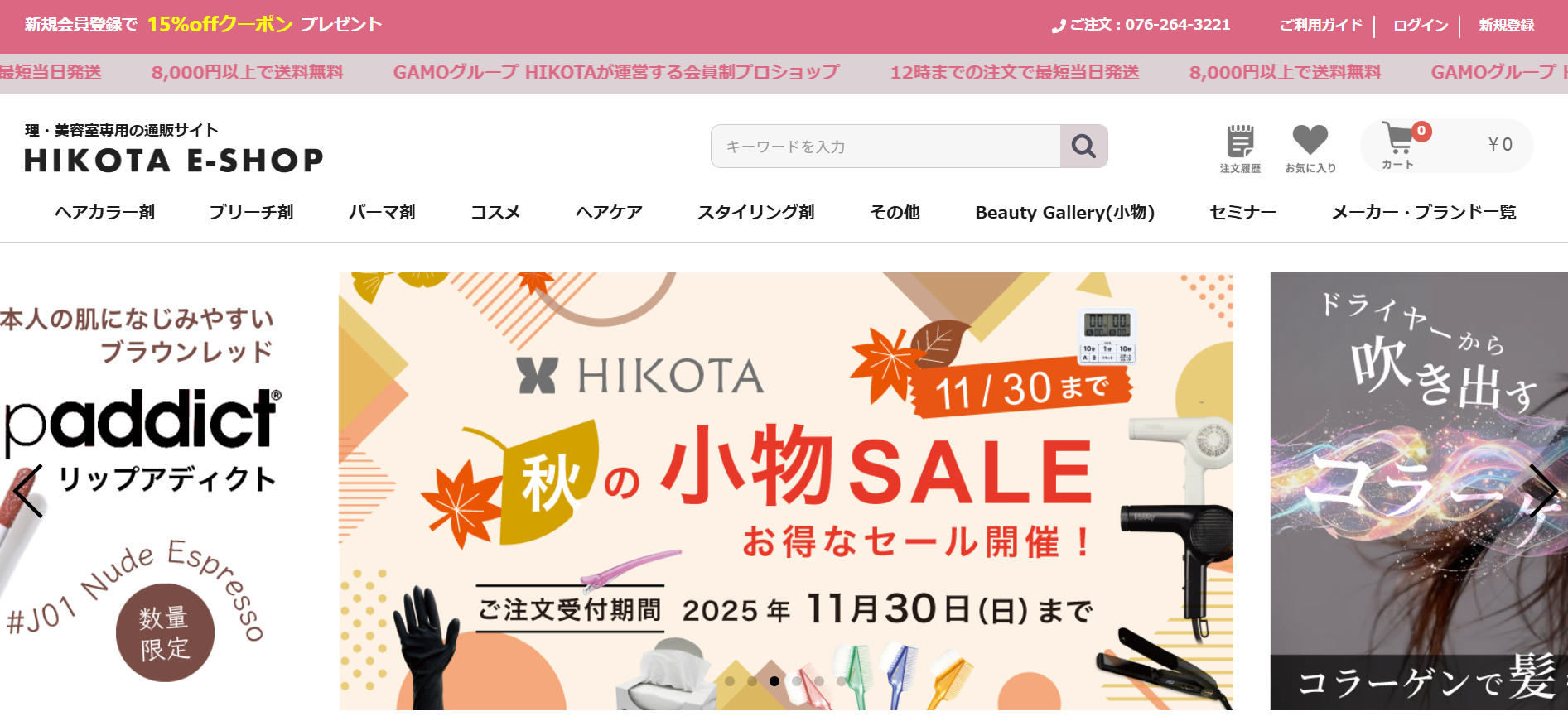Screen dimensions: 1568x721
Task: Click the search magnifier button
Action: pos(1083,147)
